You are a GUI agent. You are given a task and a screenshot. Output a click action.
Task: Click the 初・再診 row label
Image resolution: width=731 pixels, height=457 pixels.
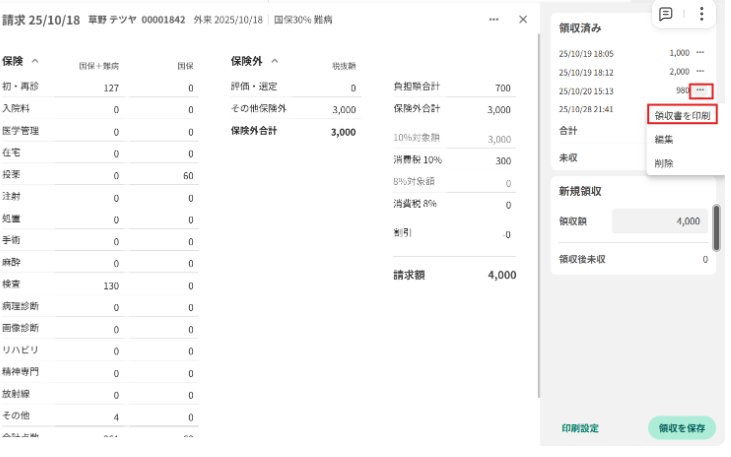20,87
